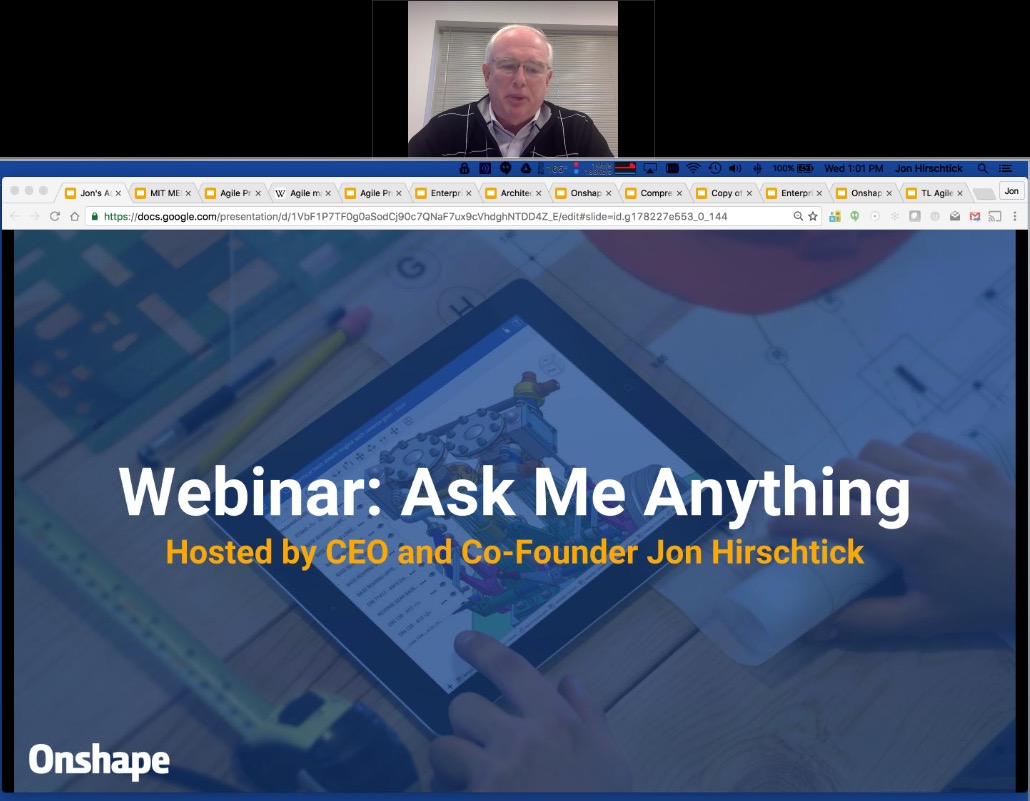Click the Jon profile button
This screenshot has height=801, width=1030.
coord(1012,191)
